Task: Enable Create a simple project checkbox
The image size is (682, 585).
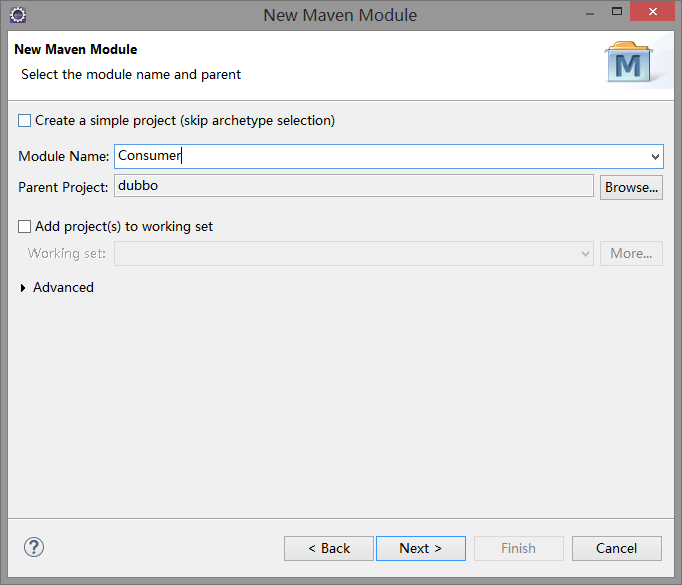Action: pos(24,120)
